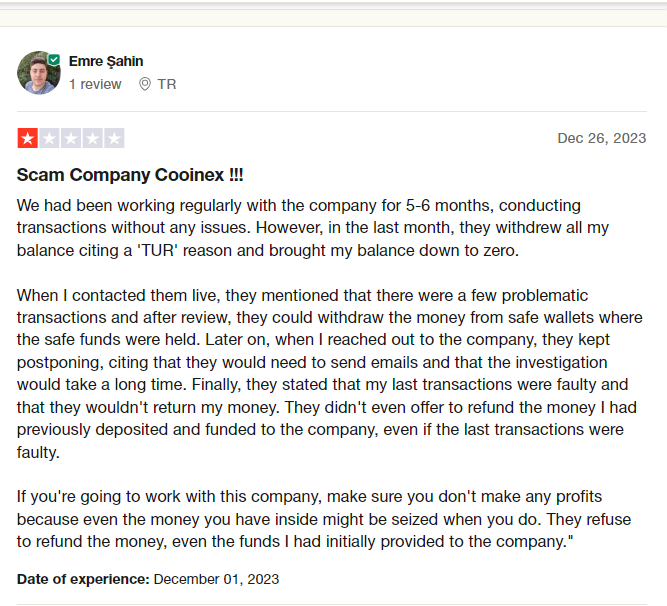View the reviewer's '1 review' count
The width and height of the screenshot is (667, 606).
coord(95,84)
